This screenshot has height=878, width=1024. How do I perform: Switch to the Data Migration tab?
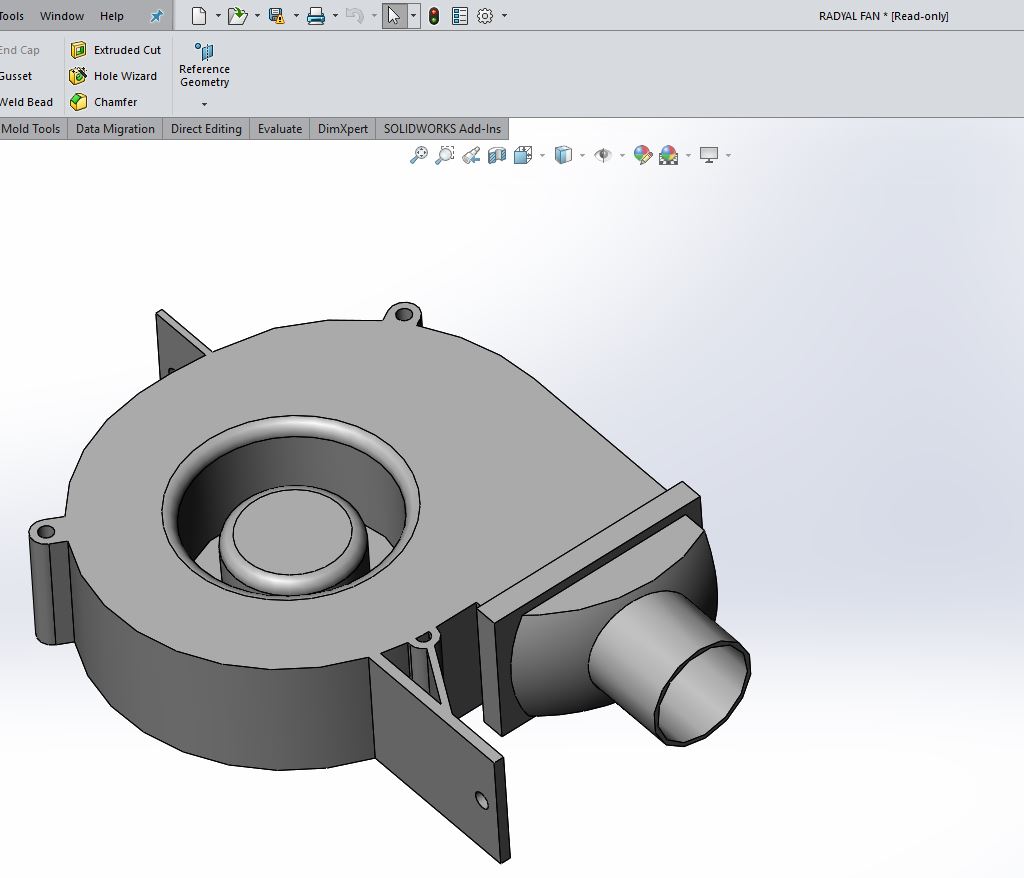point(115,129)
